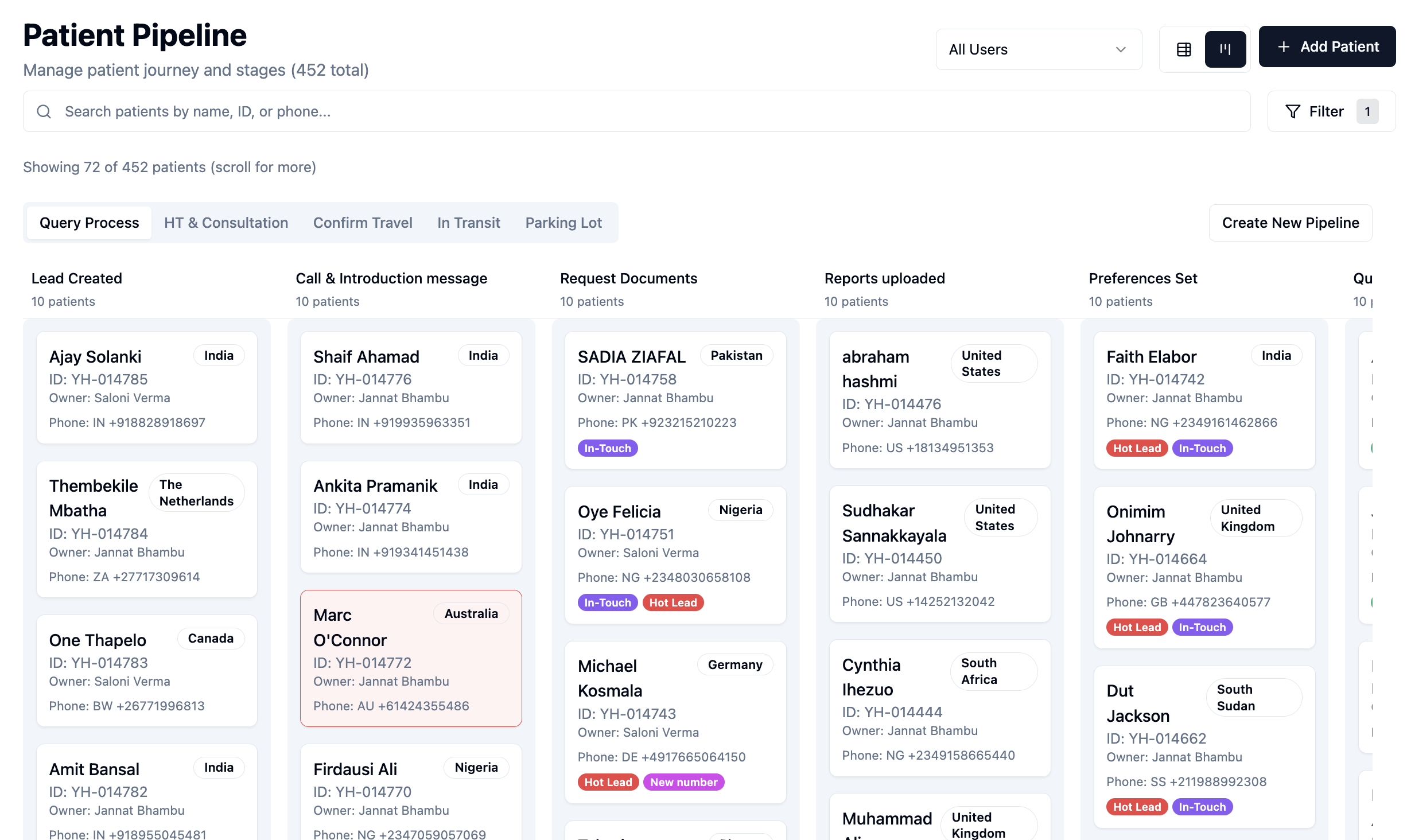
Task: Click New number tag on Michael Kosmala card
Action: [x=684, y=782]
